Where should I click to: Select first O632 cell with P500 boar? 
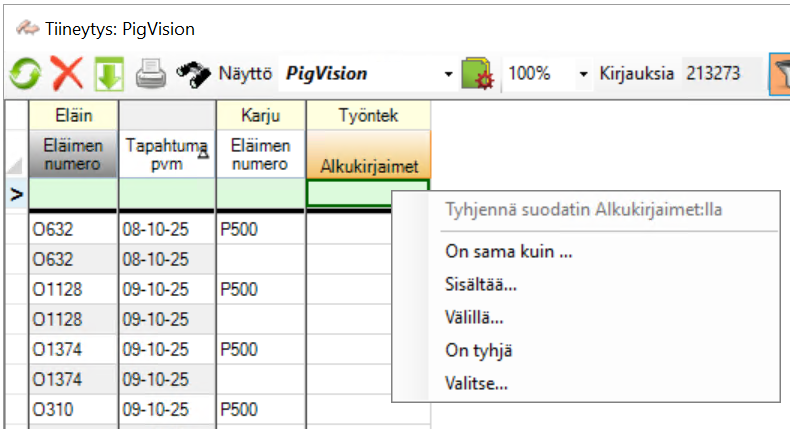(74, 229)
